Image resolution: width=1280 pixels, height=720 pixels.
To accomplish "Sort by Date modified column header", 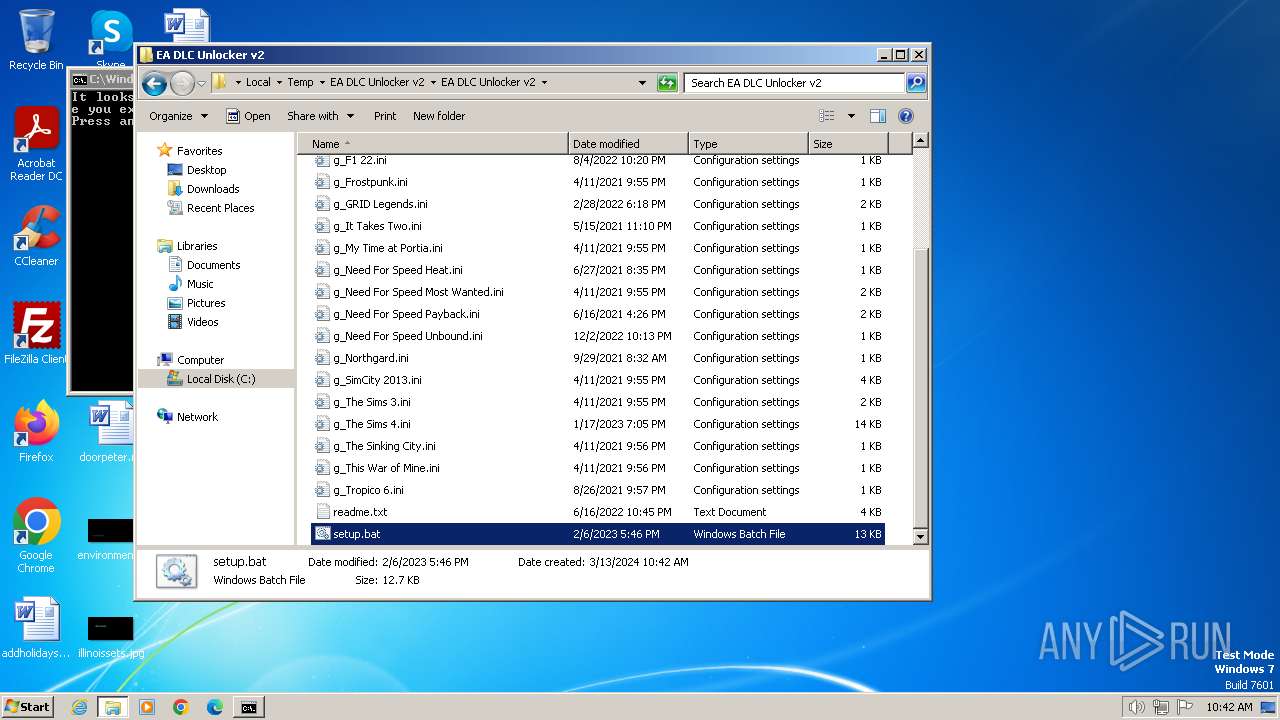I will click(x=628, y=144).
